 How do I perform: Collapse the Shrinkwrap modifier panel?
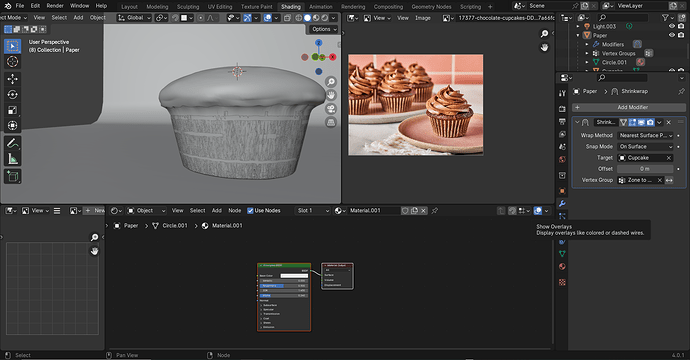coord(577,122)
